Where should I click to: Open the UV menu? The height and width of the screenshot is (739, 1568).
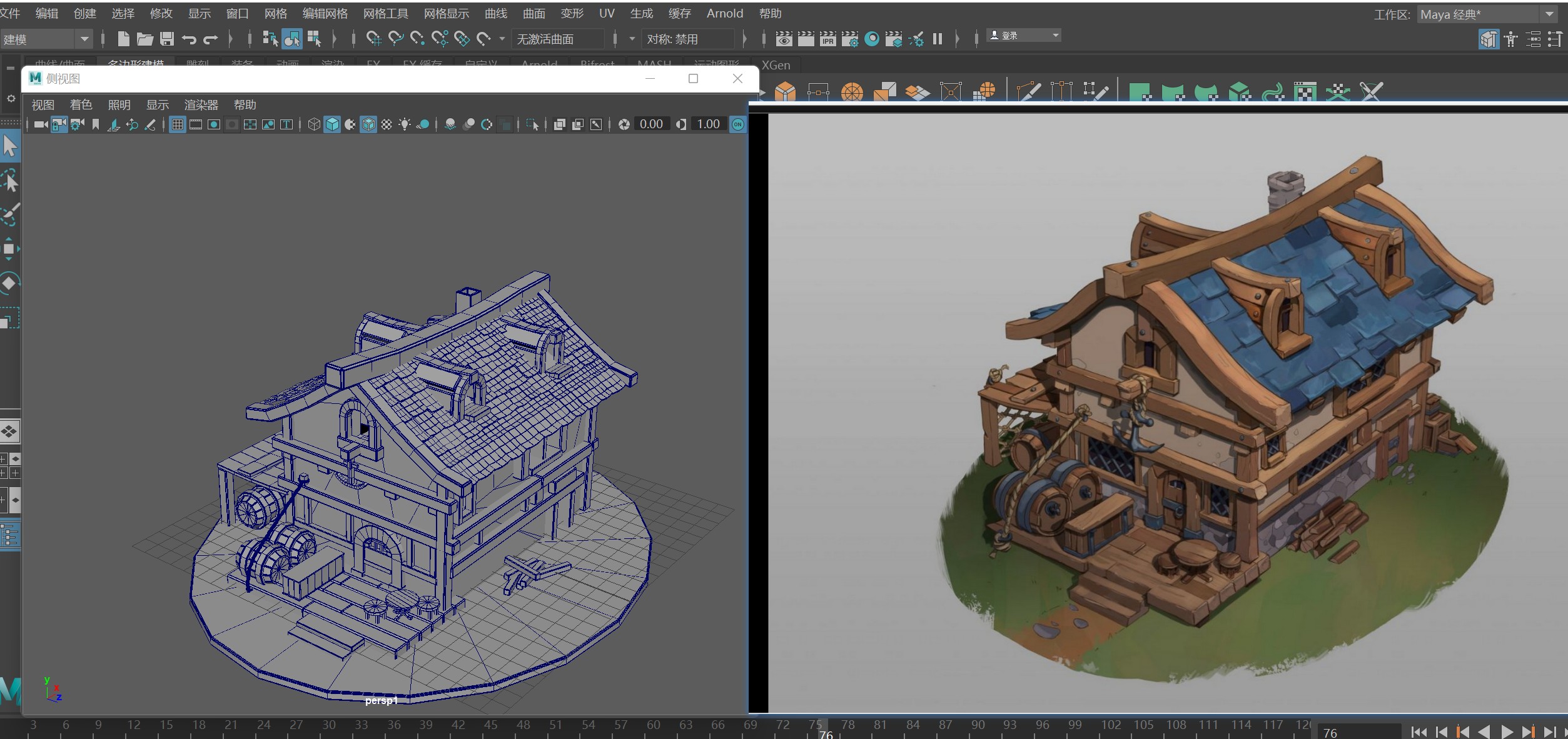(x=607, y=14)
